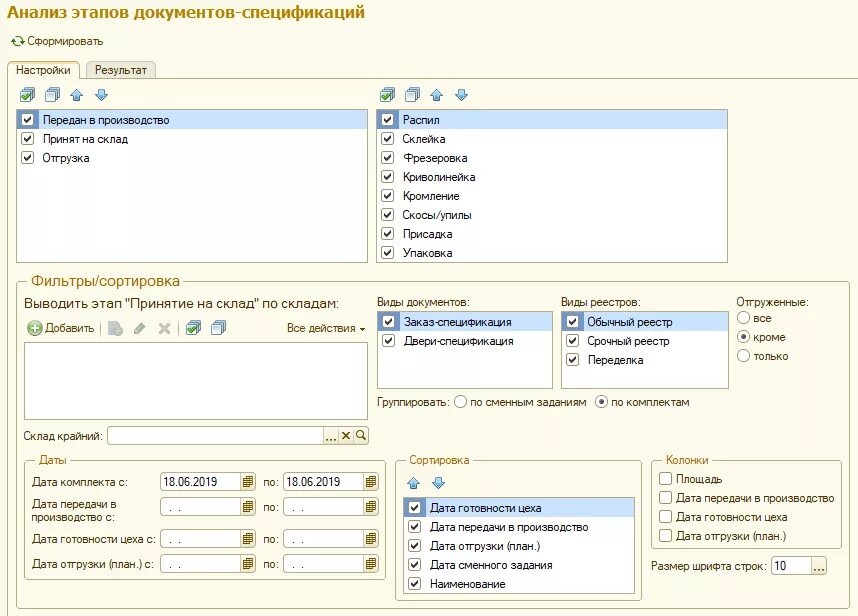
Task: Toggle Фрезеровка checkbox
Action: pyautogui.click(x=387, y=158)
